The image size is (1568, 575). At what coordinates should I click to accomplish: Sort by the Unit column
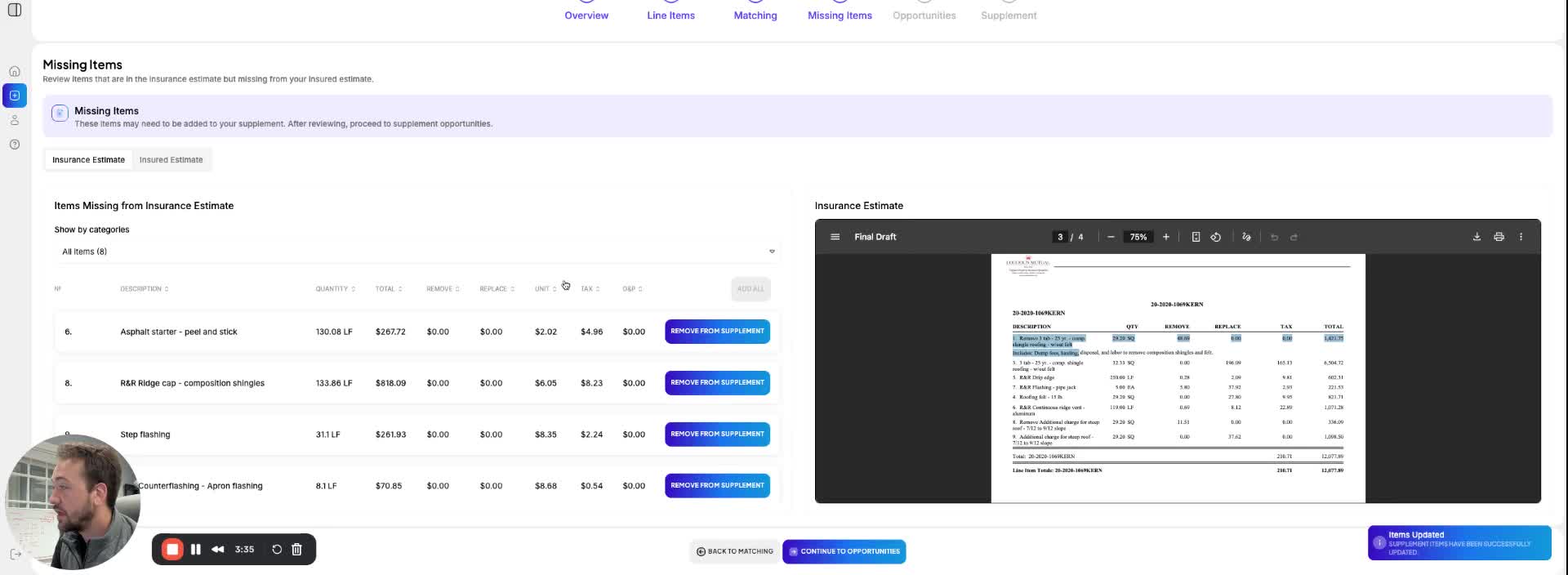pyautogui.click(x=546, y=289)
